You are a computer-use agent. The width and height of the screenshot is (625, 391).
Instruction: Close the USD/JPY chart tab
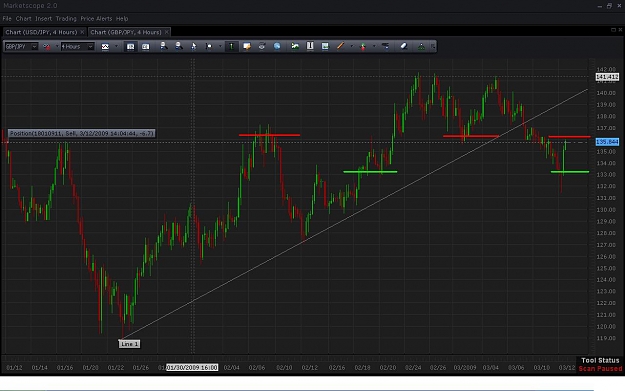click(x=82, y=32)
